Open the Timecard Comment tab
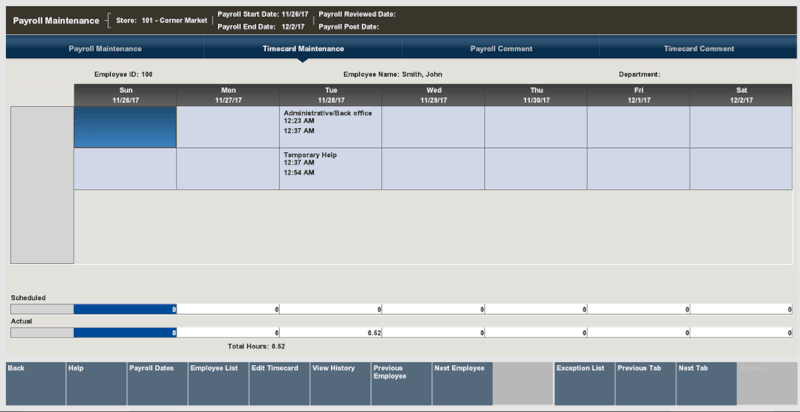This screenshot has width=800, height=412. (699, 49)
